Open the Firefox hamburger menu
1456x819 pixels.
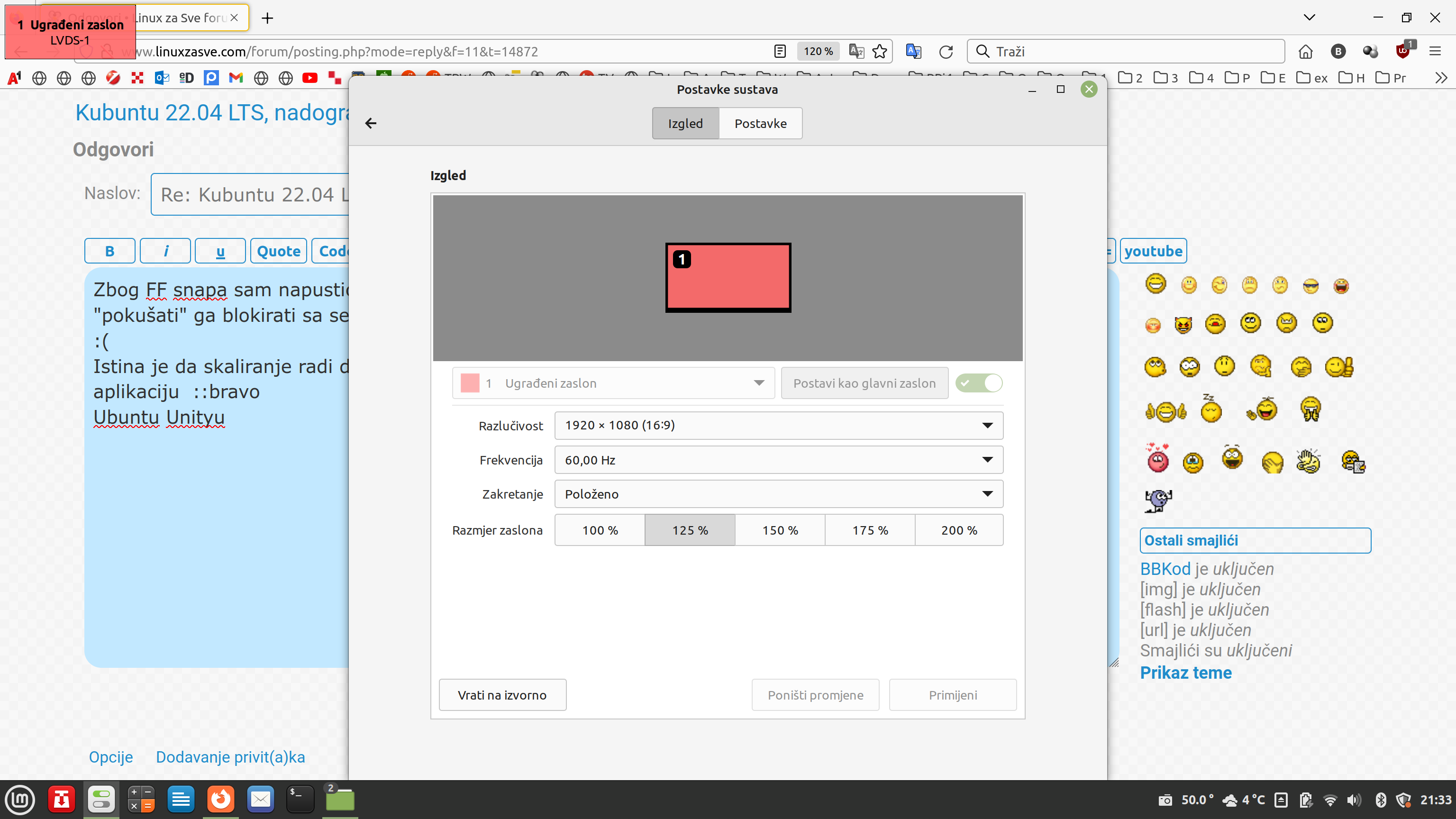(1435, 52)
